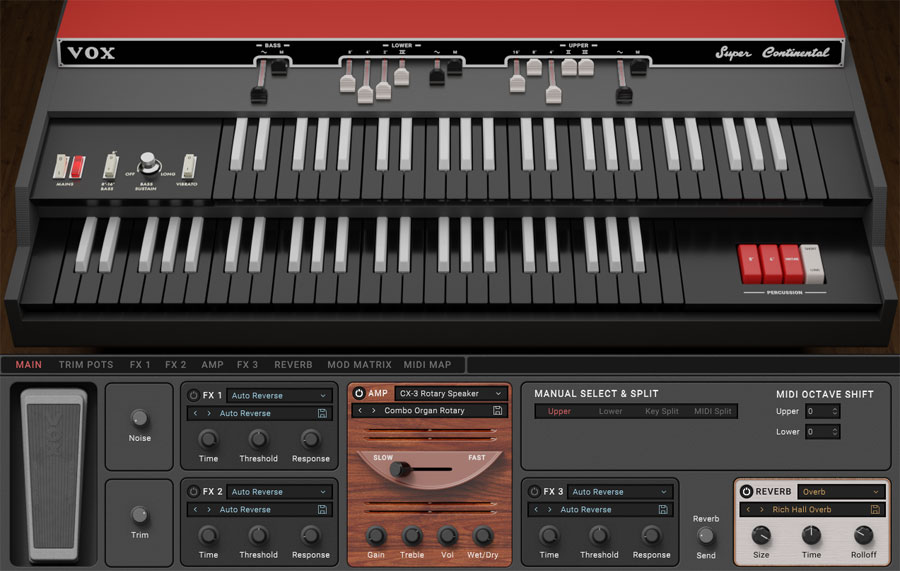The height and width of the screenshot is (571, 900).
Task: Open the FX 2 effect type dropdown
Action: (x=280, y=492)
